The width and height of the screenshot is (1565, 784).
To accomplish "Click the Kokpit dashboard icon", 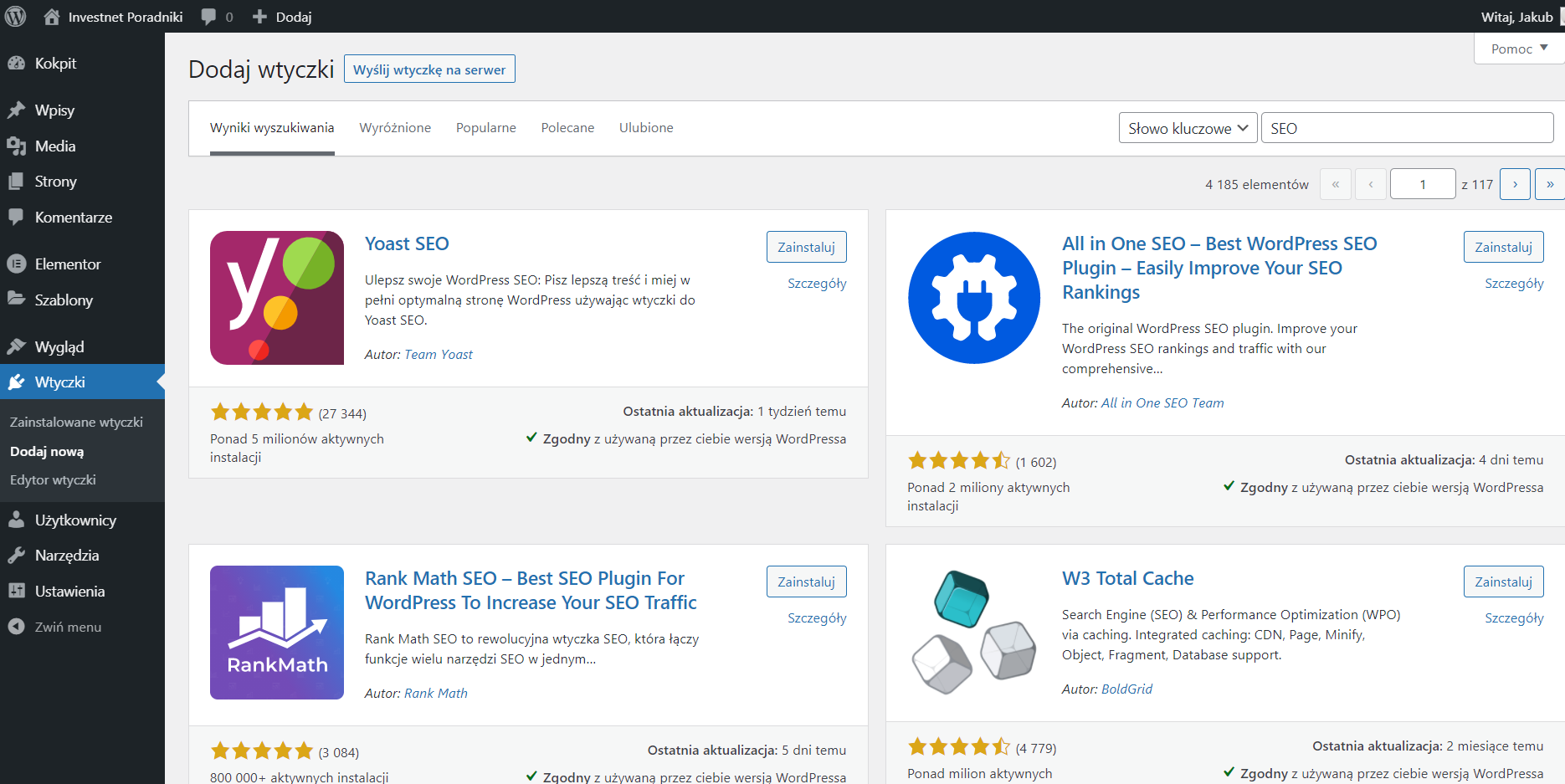I will (16, 64).
